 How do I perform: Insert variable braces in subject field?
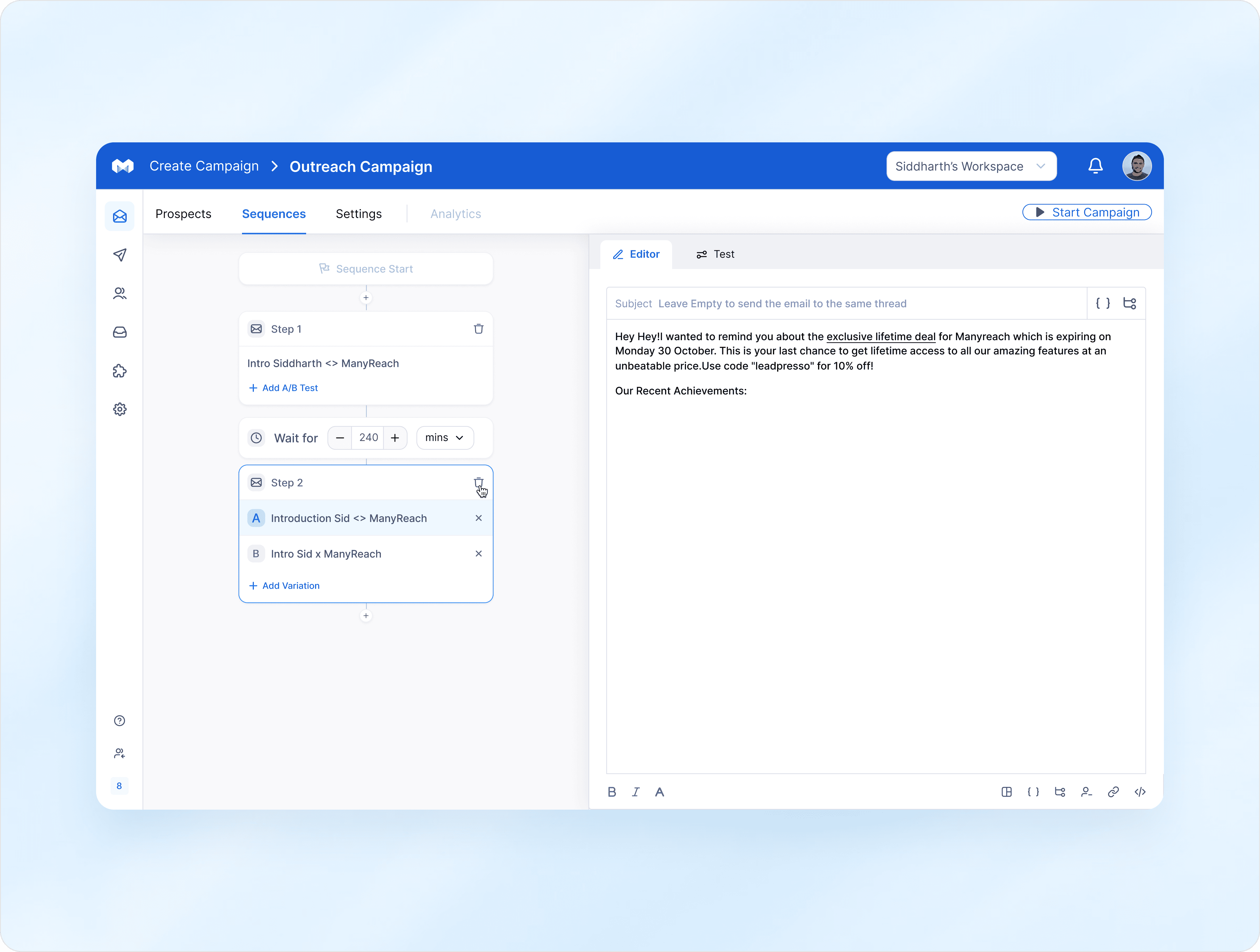click(1103, 303)
